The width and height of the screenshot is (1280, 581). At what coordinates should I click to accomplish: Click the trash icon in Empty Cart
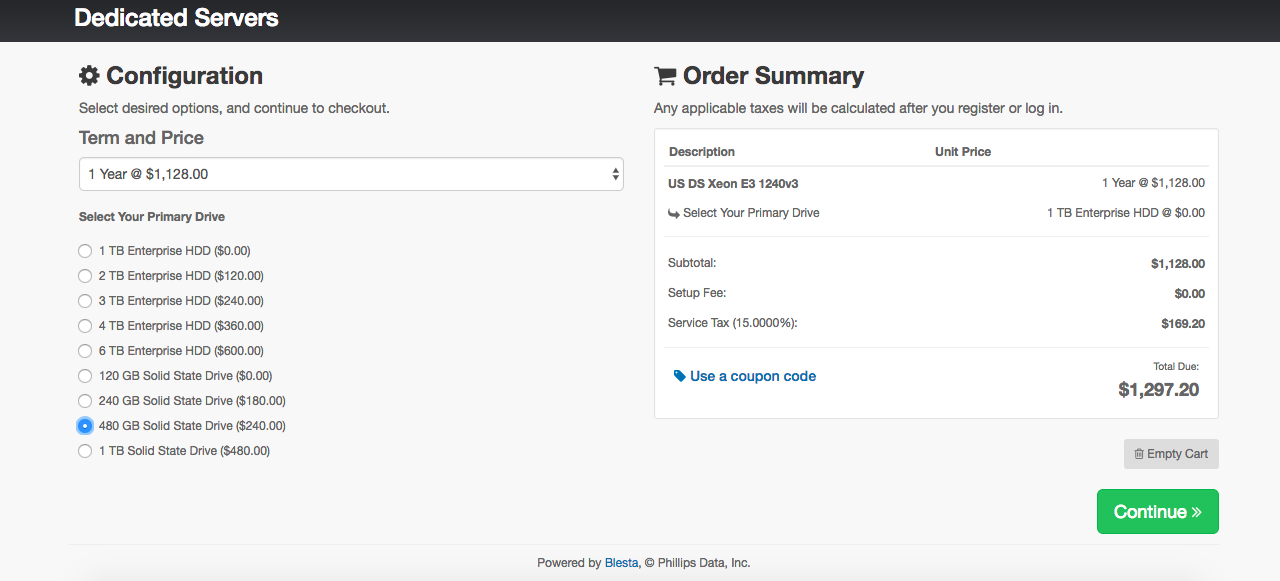click(x=1139, y=454)
